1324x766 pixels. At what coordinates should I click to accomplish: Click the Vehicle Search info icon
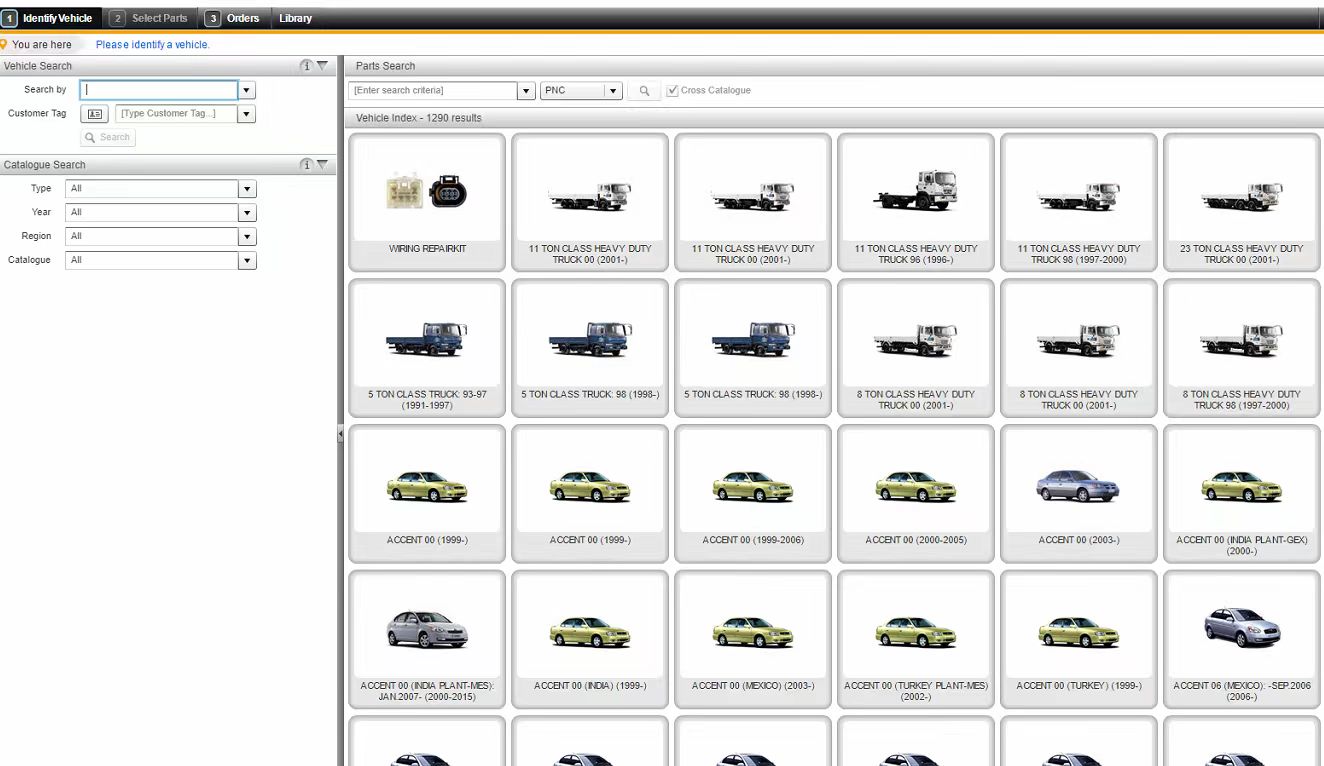[x=306, y=66]
